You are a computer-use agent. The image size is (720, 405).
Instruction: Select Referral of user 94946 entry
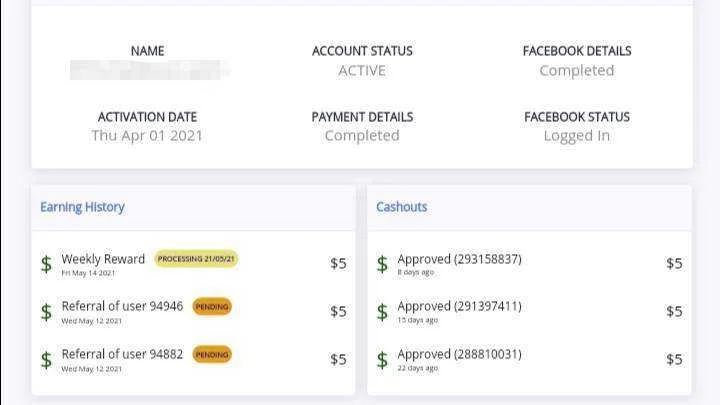(193, 312)
